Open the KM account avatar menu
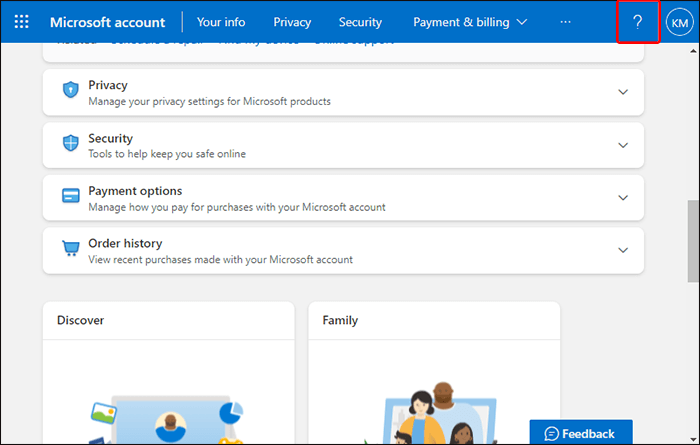 point(679,22)
